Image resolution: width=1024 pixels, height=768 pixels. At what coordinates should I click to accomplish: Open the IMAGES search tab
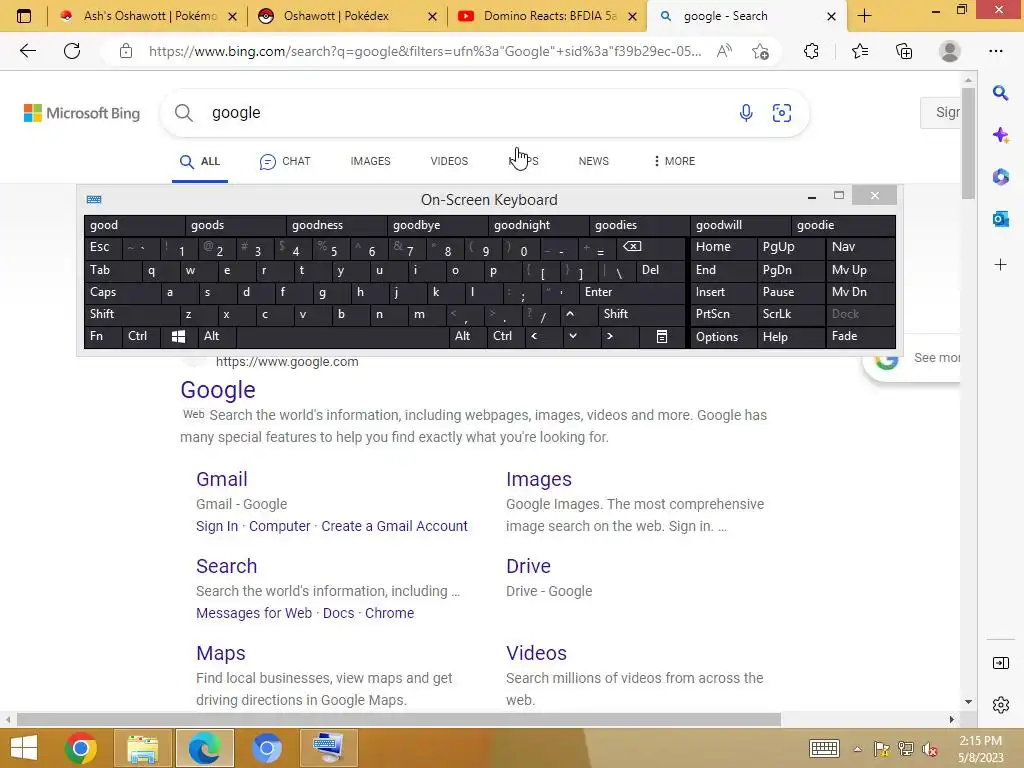370,161
